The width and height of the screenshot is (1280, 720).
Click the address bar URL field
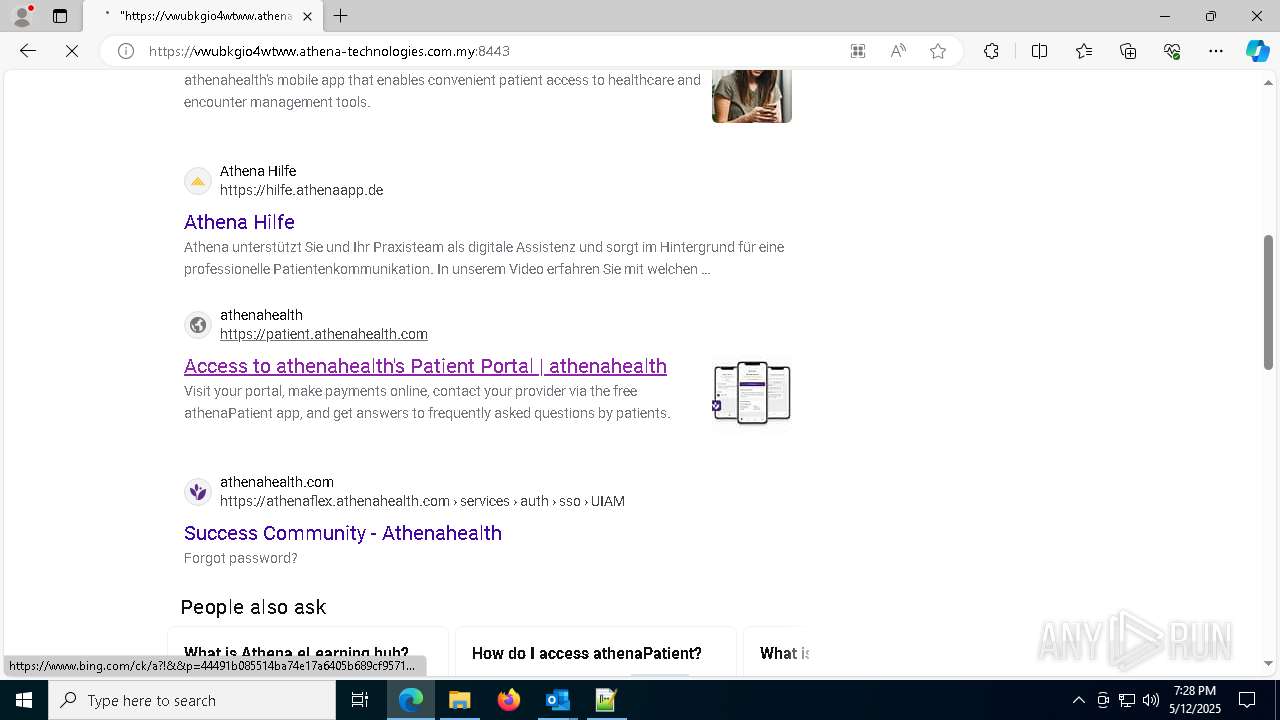tap(490, 51)
